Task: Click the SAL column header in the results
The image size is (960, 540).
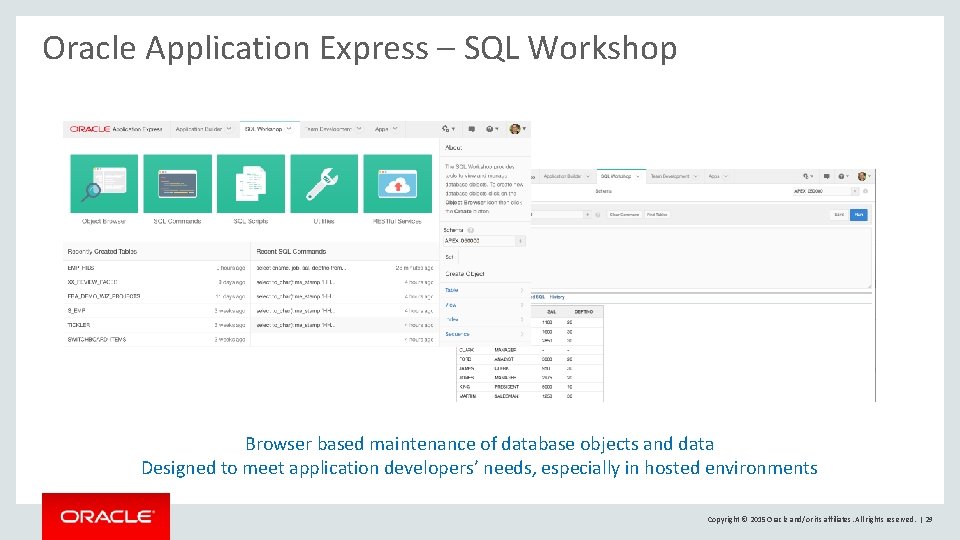Action: coord(551,312)
